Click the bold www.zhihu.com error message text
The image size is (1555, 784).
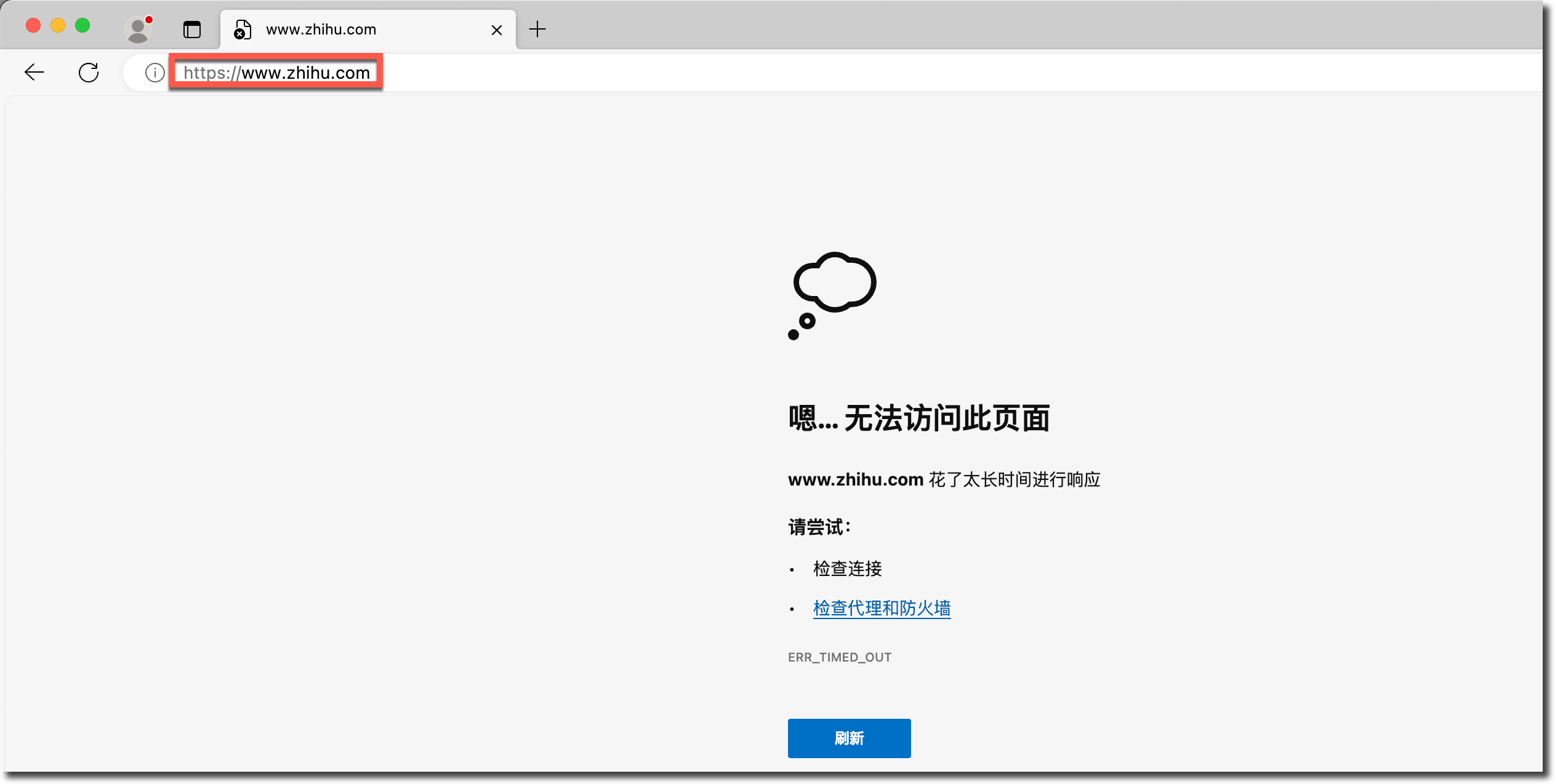(856, 479)
